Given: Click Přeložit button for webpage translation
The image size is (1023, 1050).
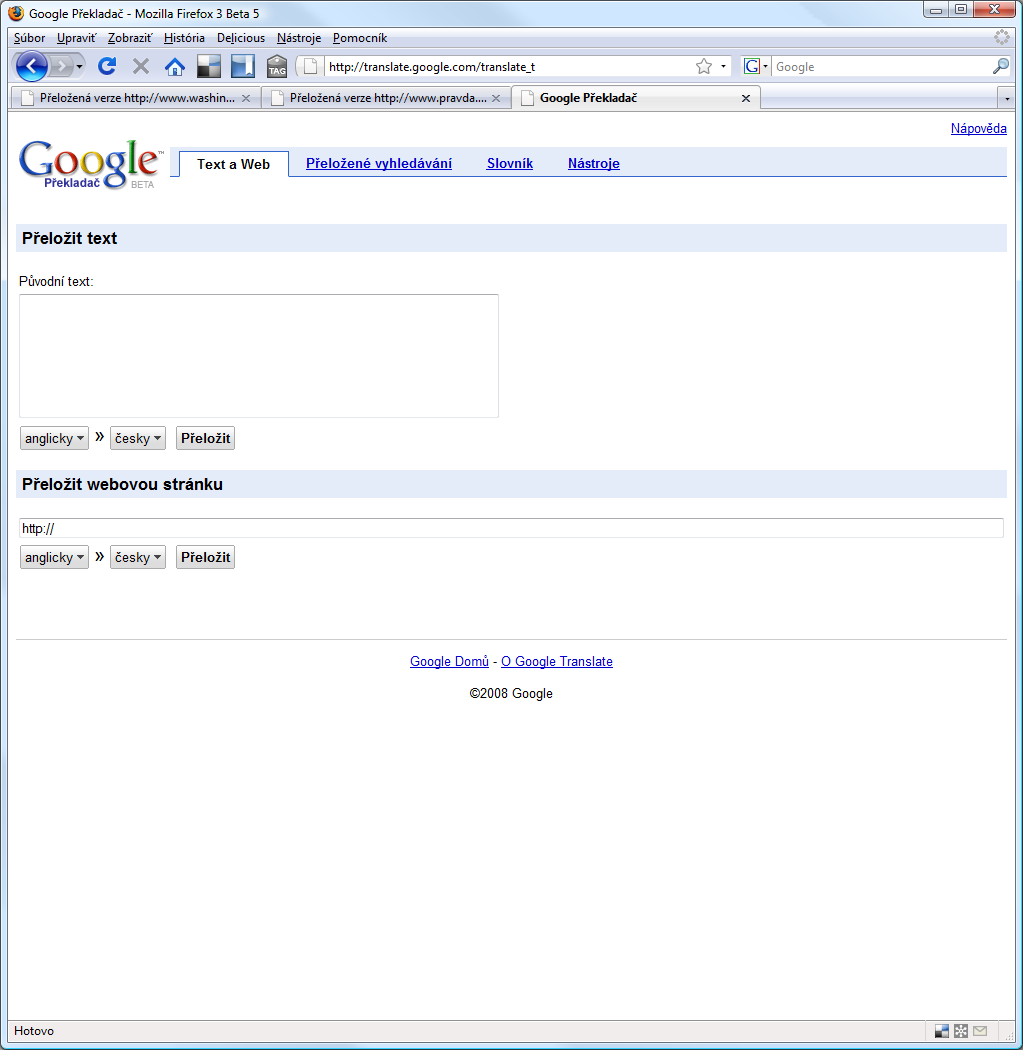Looking at the screenshot, I should click(206, 557).
